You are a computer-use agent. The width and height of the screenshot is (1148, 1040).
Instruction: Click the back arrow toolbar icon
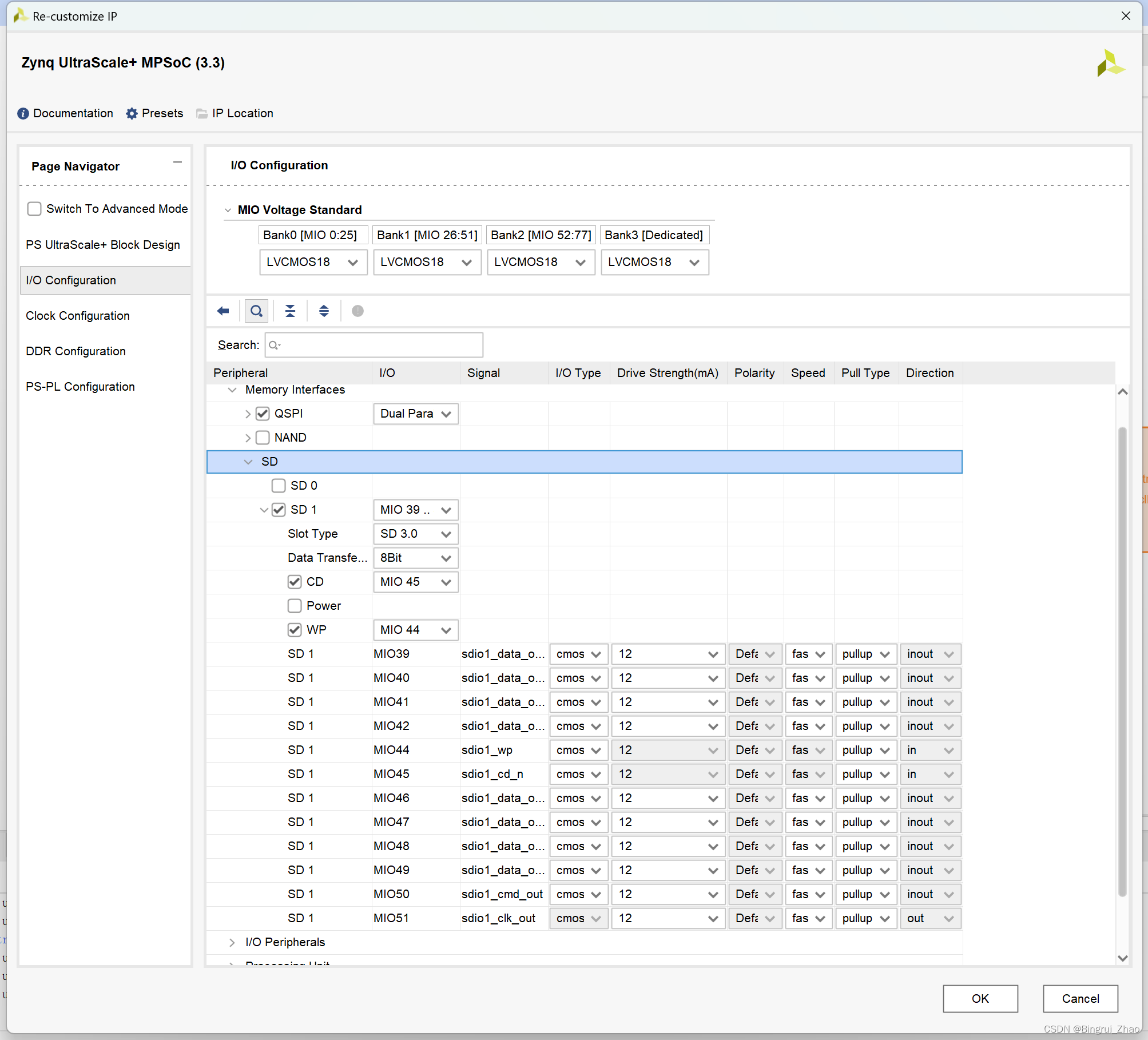coord(223,311)
